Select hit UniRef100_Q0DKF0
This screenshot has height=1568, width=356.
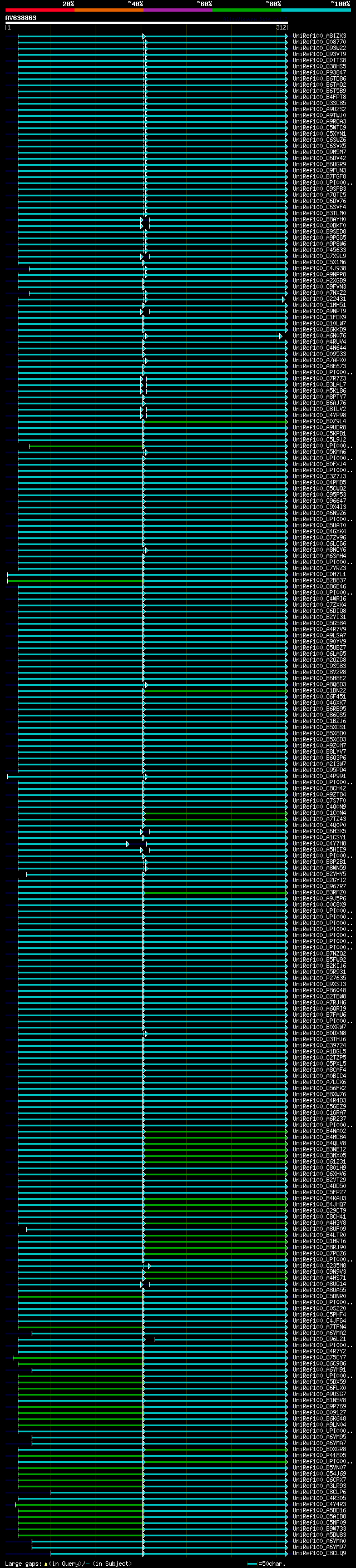coord(319,225)
